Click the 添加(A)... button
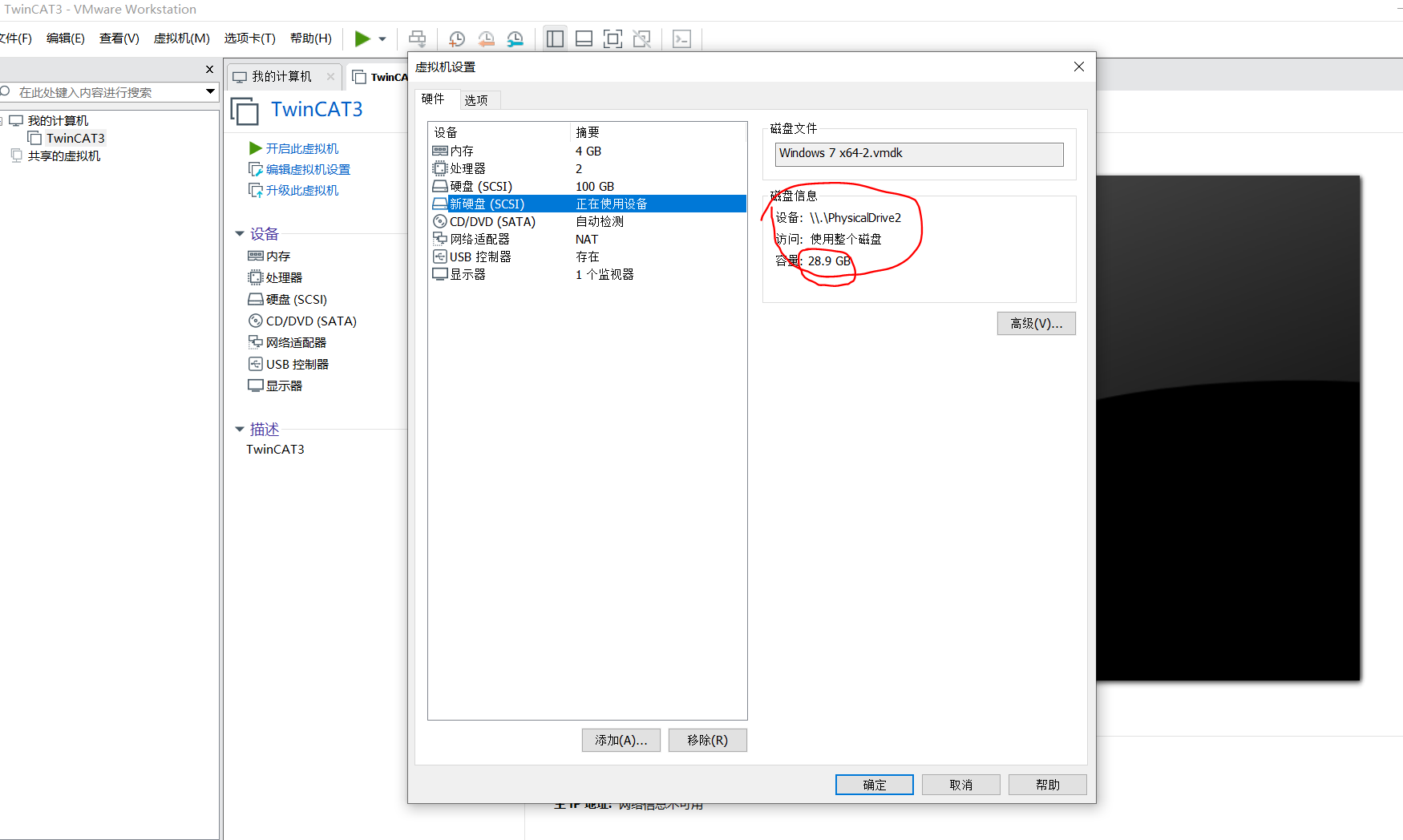 coord(621,740)
